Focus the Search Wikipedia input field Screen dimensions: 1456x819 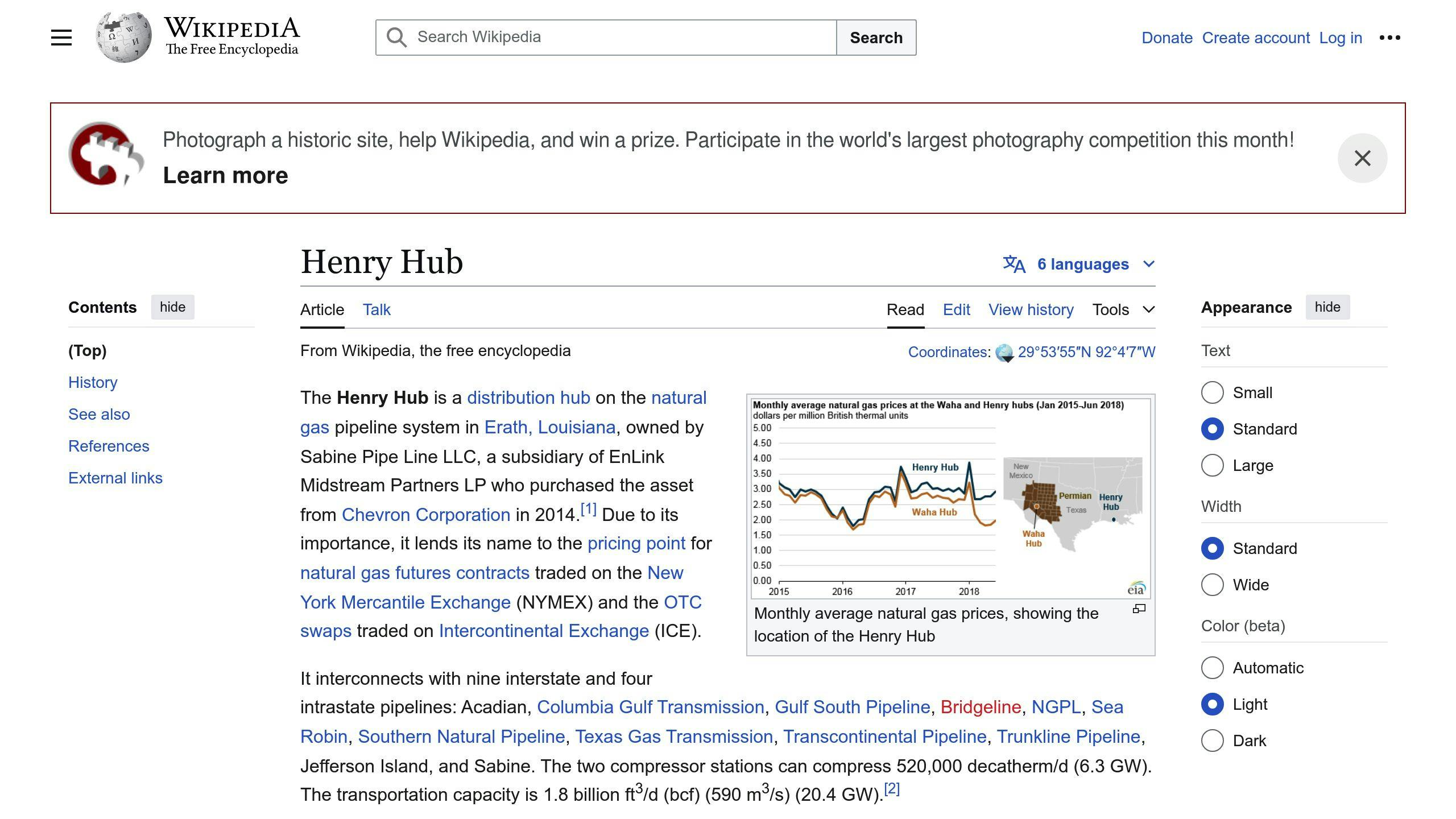click(x=606, y=38)
